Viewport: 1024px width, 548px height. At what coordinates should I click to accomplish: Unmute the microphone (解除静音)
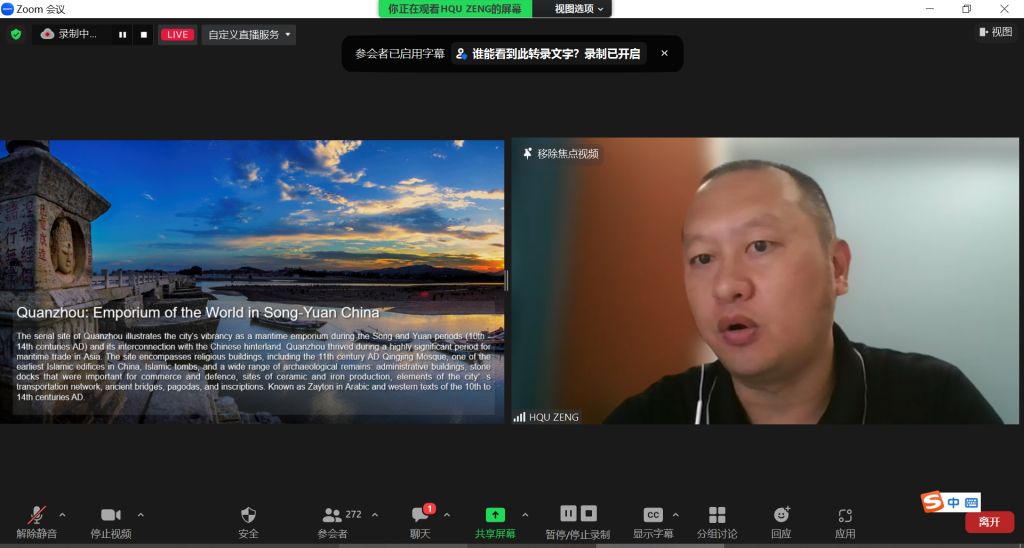pyautogui.click(x=36, y=516)
